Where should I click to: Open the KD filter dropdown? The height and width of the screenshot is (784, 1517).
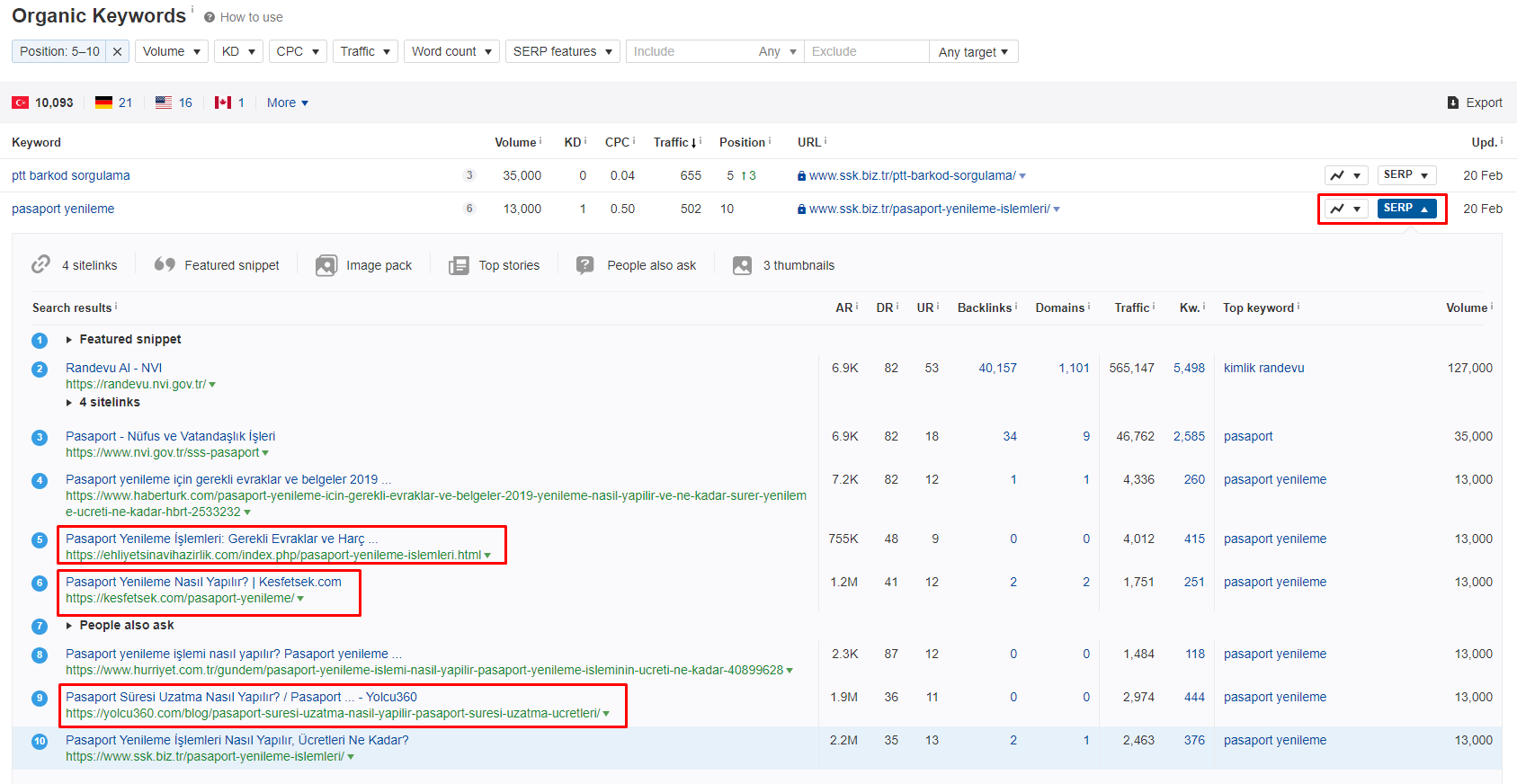238,51
